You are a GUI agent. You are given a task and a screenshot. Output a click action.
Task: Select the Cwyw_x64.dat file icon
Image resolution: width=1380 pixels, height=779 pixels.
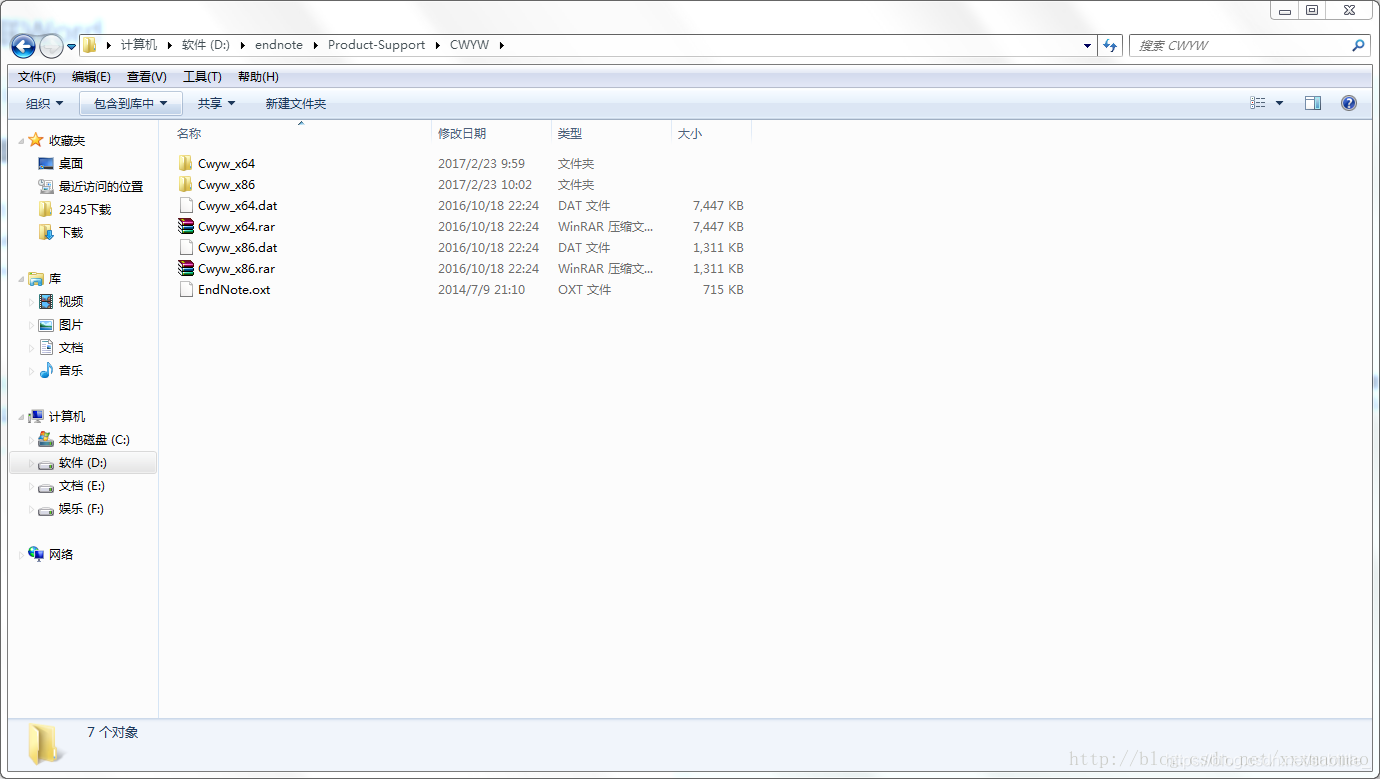pos(185,205)
